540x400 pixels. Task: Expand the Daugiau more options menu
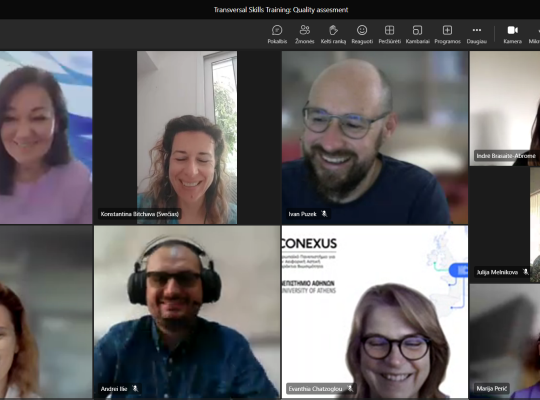(477, 34)
